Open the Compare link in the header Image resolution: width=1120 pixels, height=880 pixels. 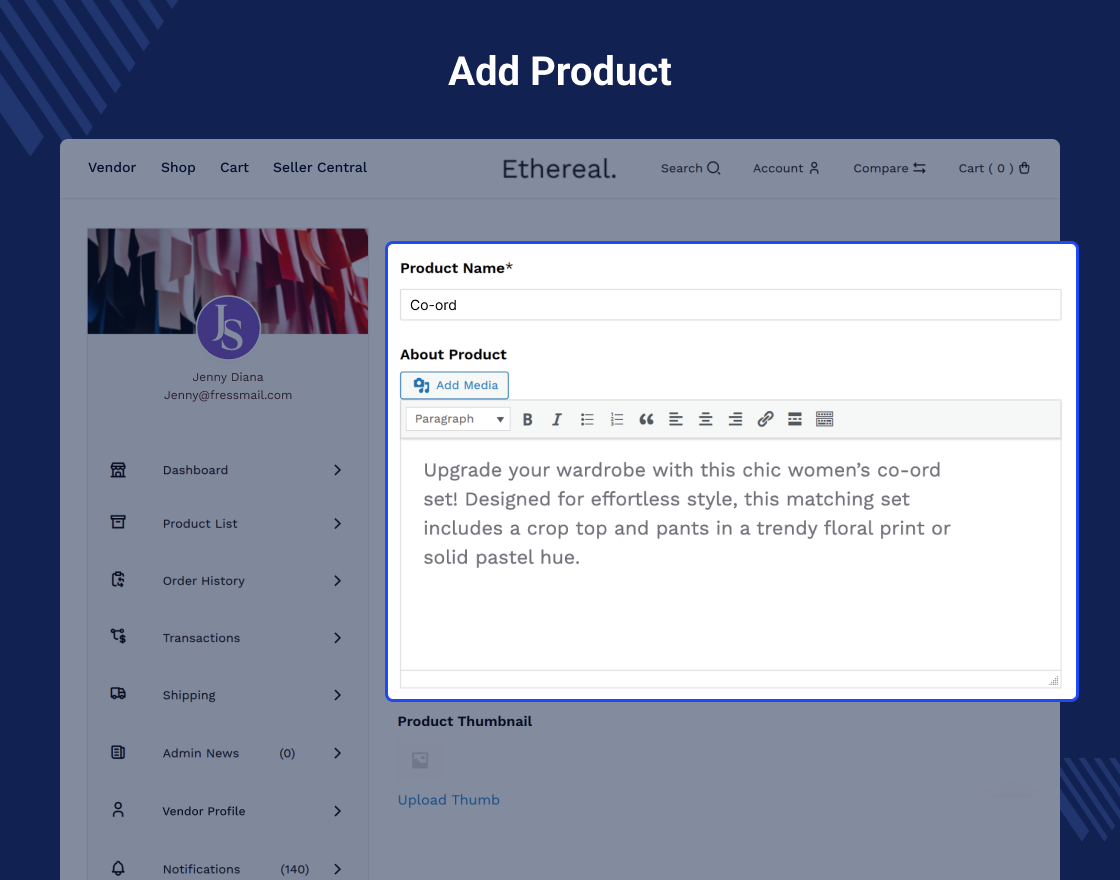click(x=889, y=168)
